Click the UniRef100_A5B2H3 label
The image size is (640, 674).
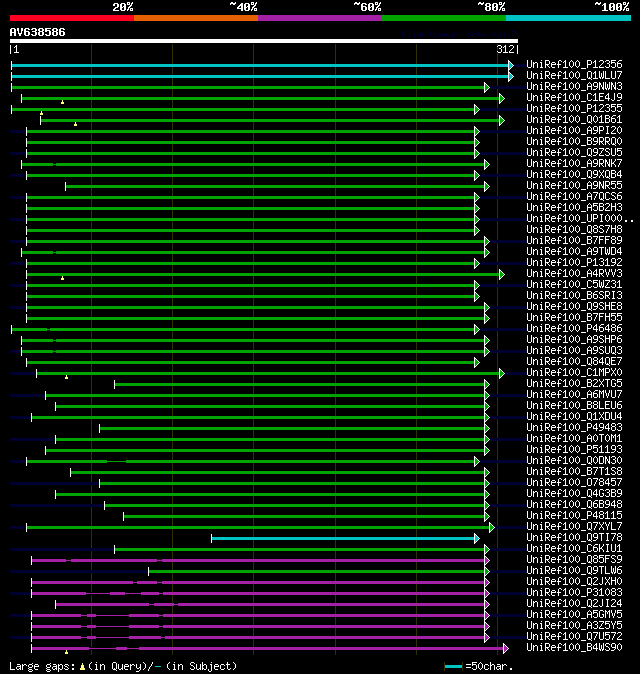[574, 208]
